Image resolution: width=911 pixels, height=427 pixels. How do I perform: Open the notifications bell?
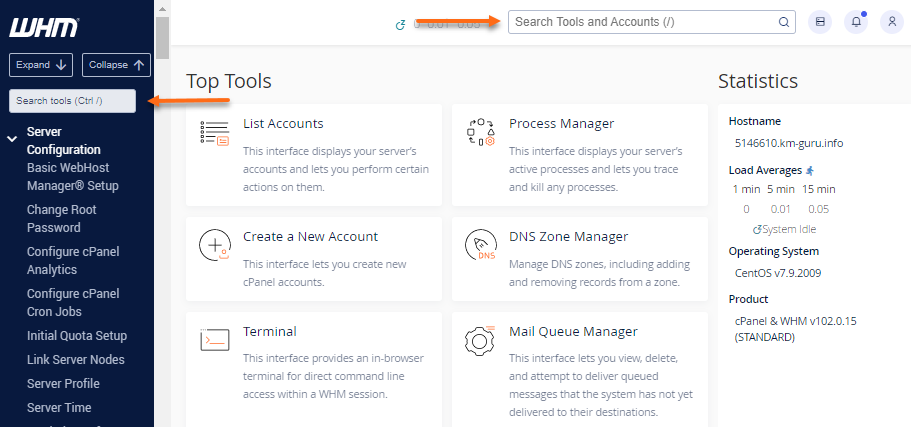pyautogui.click(x=856, y=22)
